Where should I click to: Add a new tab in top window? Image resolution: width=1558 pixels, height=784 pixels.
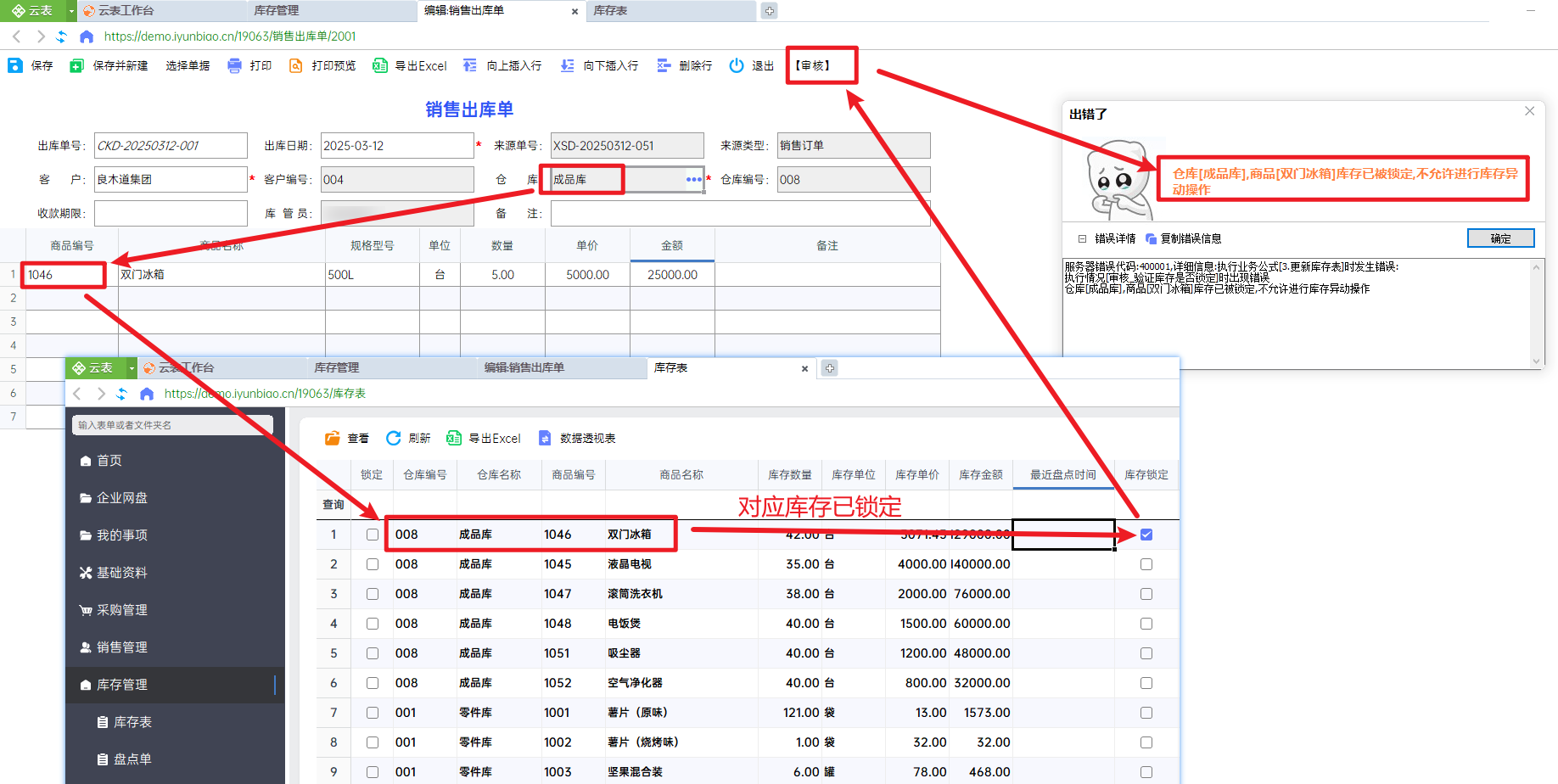pos(769,11)
